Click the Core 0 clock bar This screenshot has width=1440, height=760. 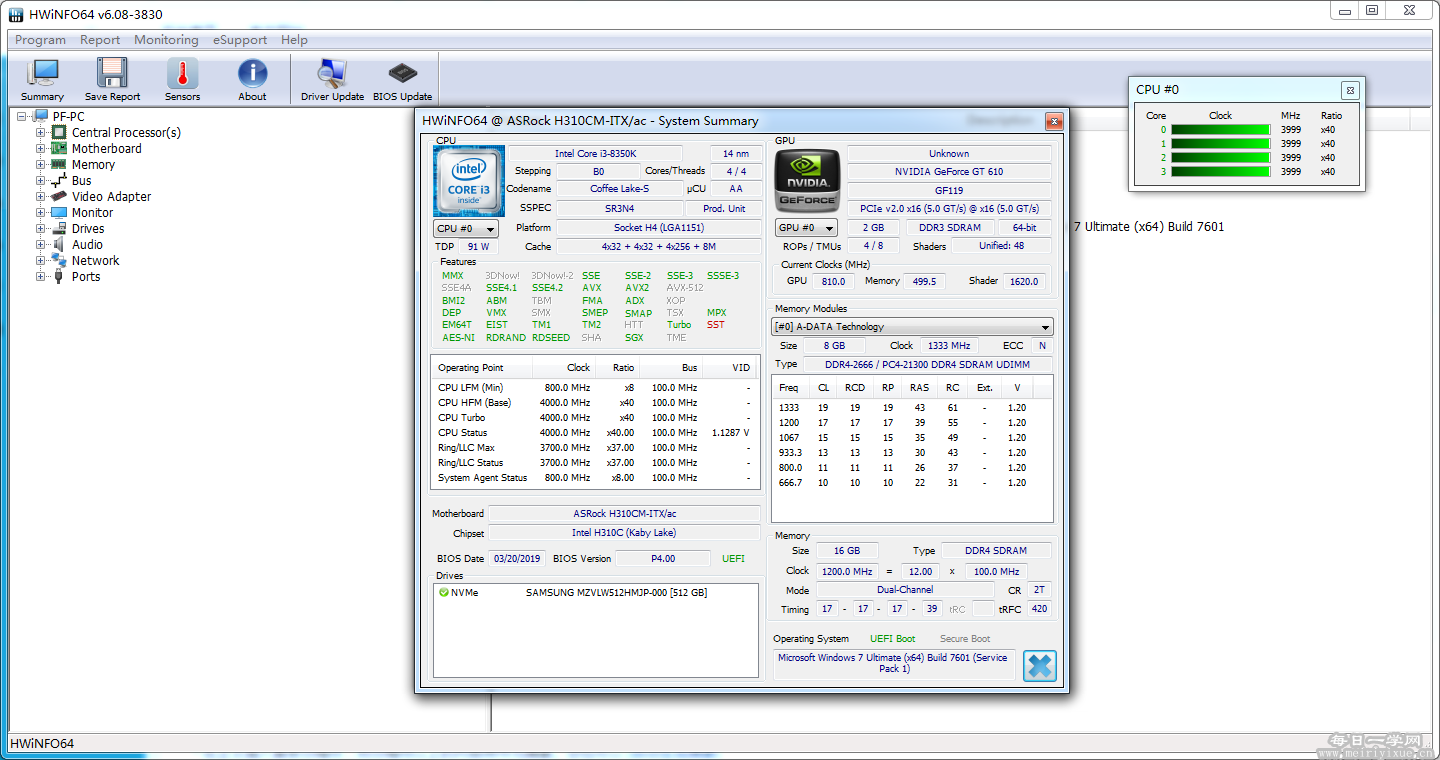point(1220,129)
